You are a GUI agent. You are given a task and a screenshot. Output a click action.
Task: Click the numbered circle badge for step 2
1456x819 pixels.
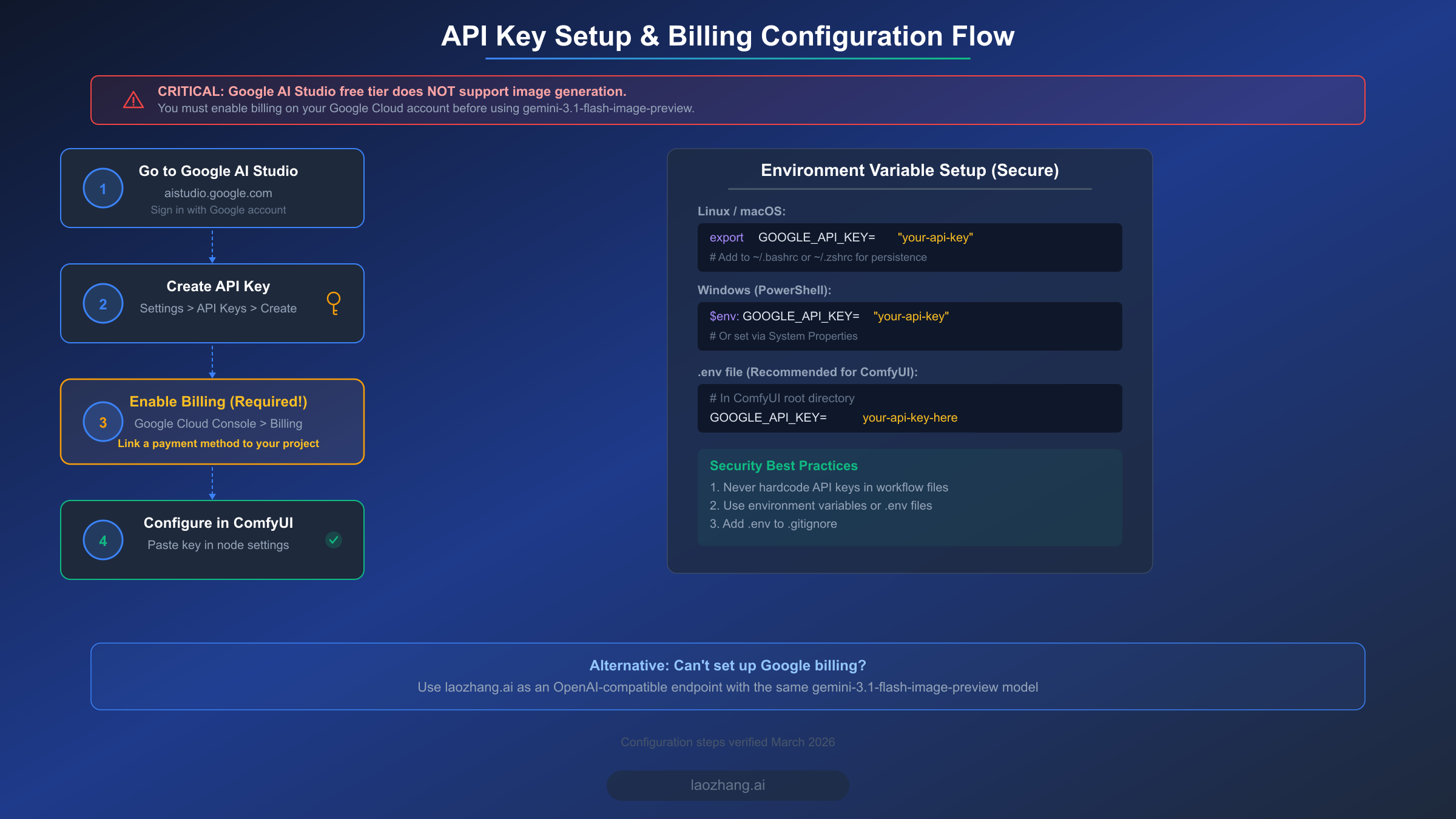tap(103, 303)
